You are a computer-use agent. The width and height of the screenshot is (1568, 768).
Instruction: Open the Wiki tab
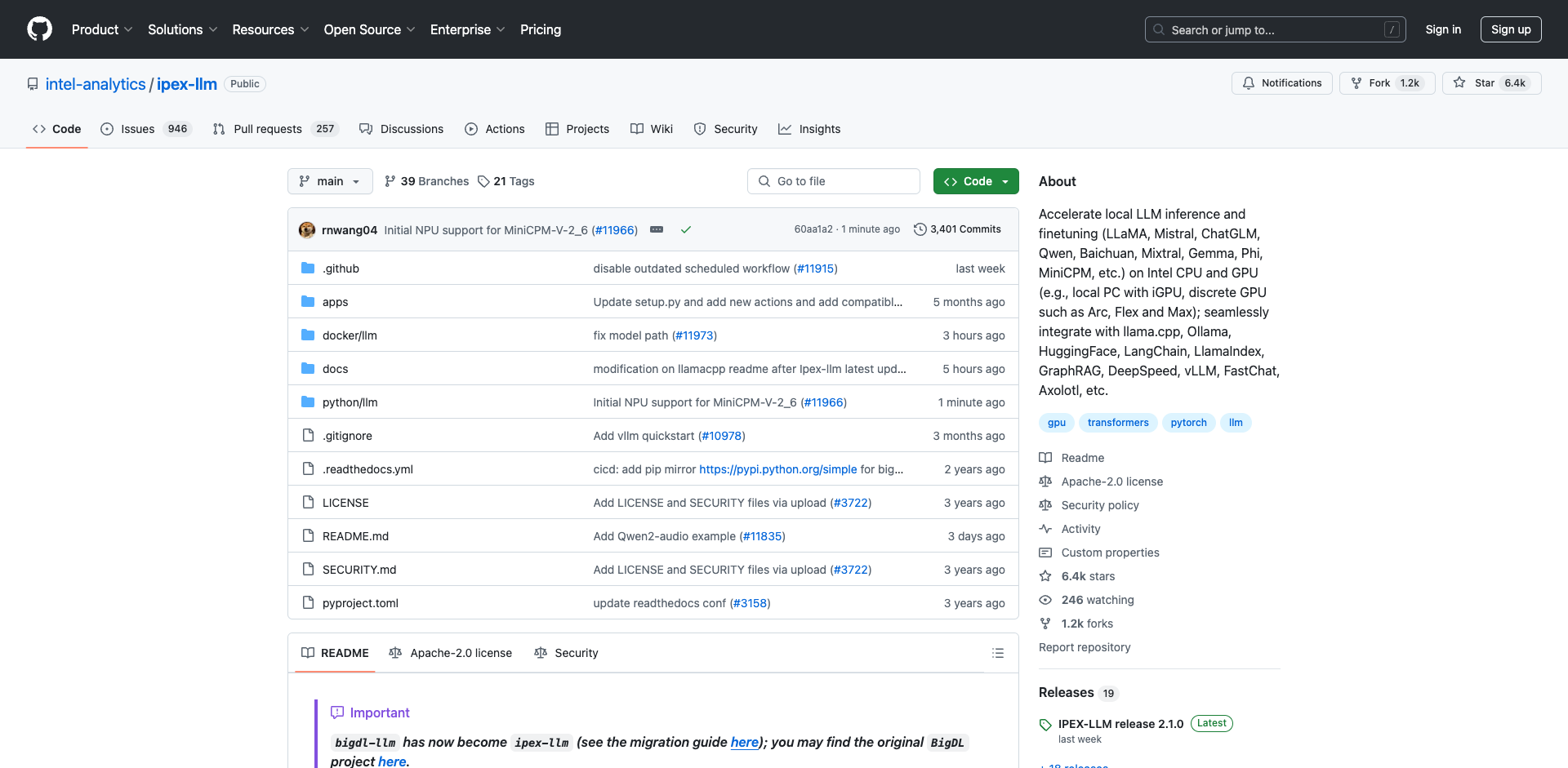(x=652, y=129)
